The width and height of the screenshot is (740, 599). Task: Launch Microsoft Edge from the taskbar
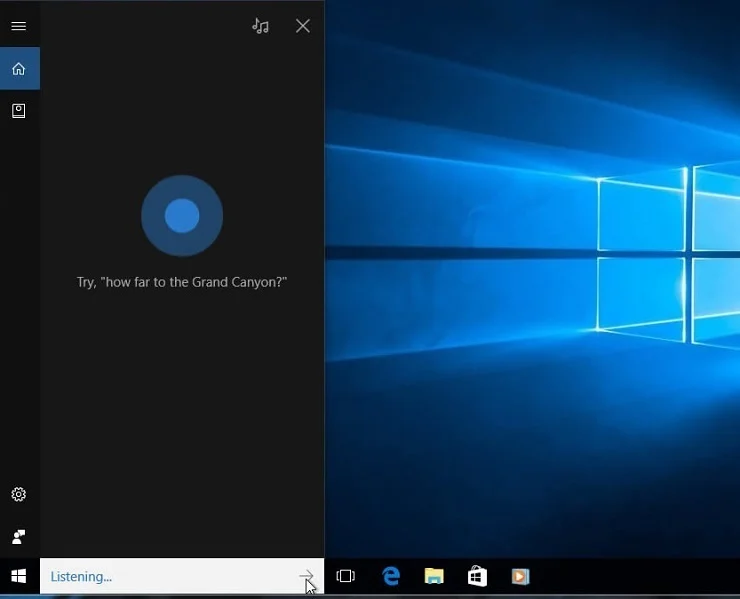pyautogui.click(x=391, y=576)
